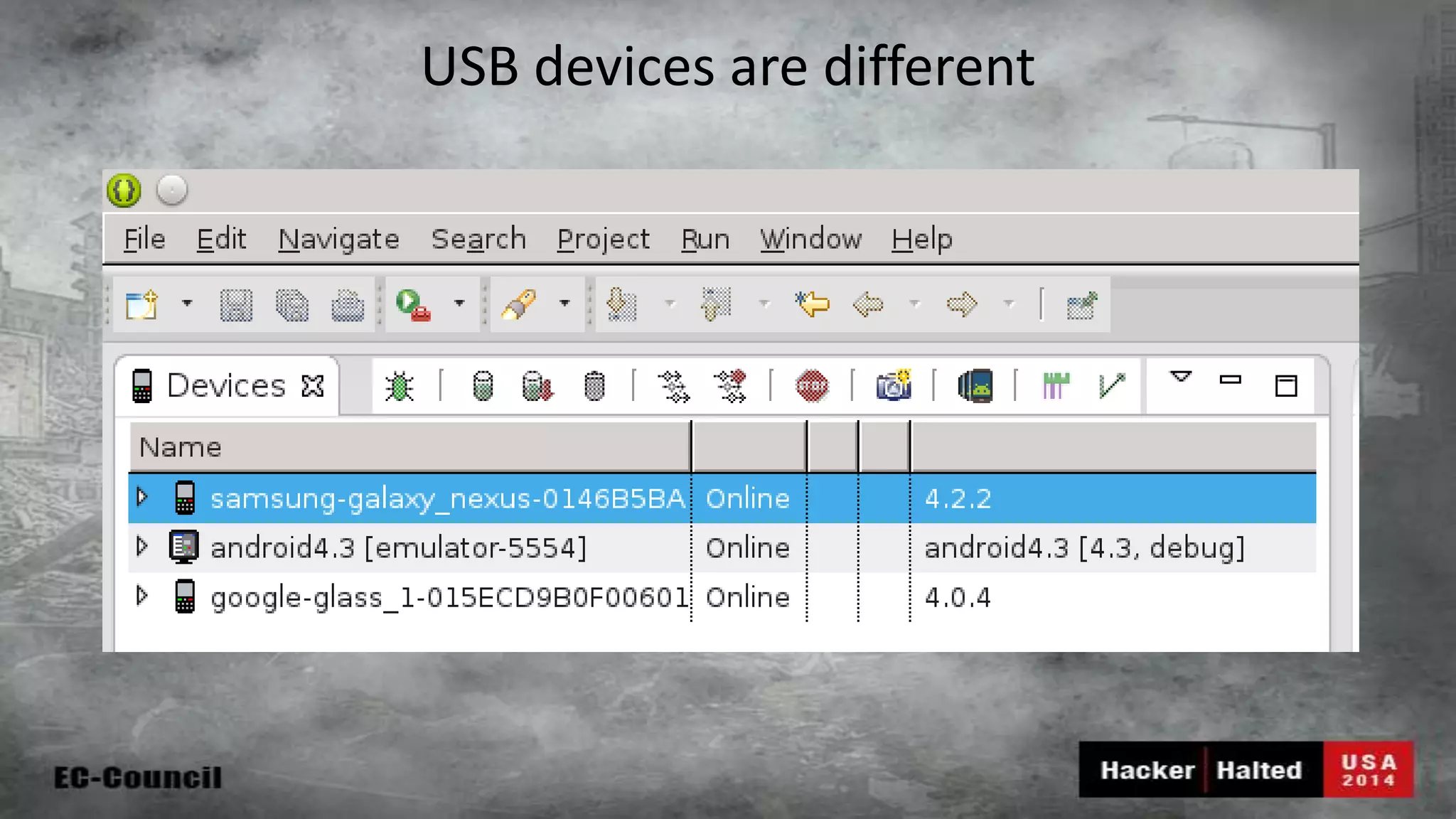Click the Update Threads icon
1456x819 pixels.
pos(673,386)
